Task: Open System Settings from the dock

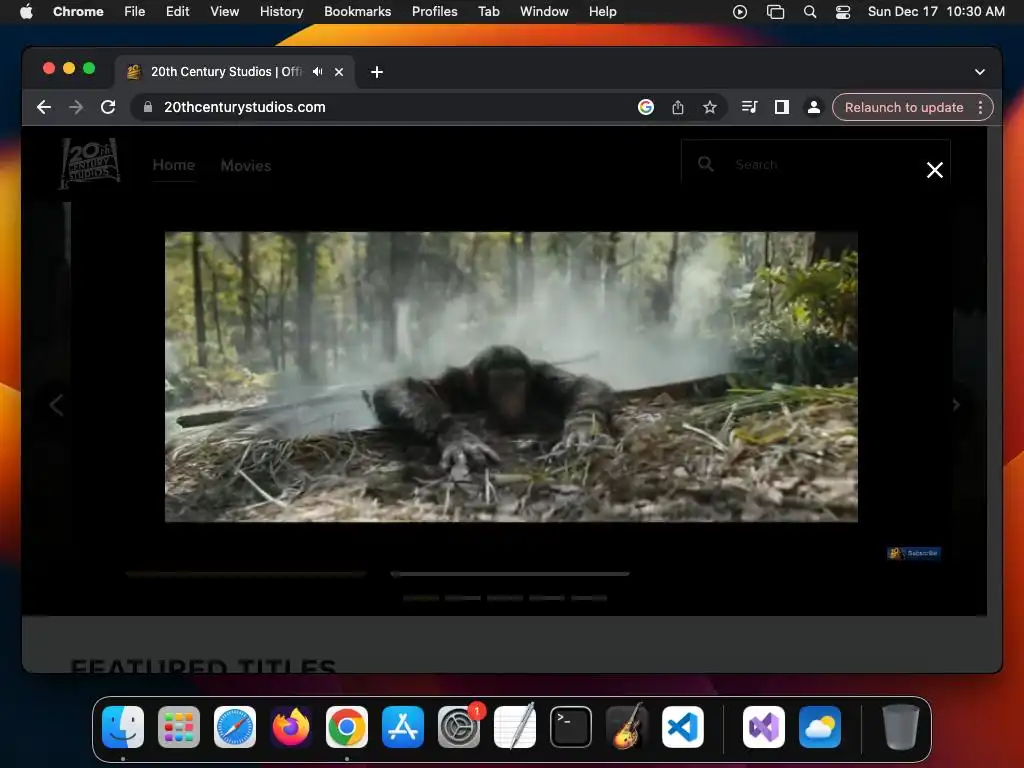Action: pyautogui.click(x=459, y=727)
